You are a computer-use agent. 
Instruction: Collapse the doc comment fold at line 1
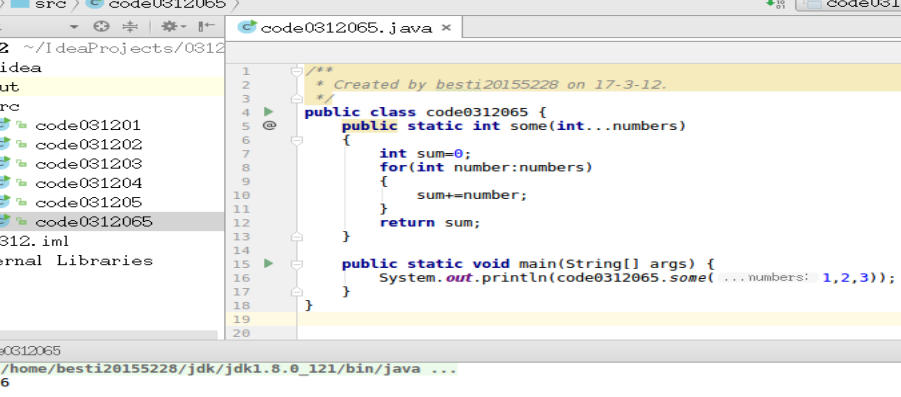(x=297, y=71)
